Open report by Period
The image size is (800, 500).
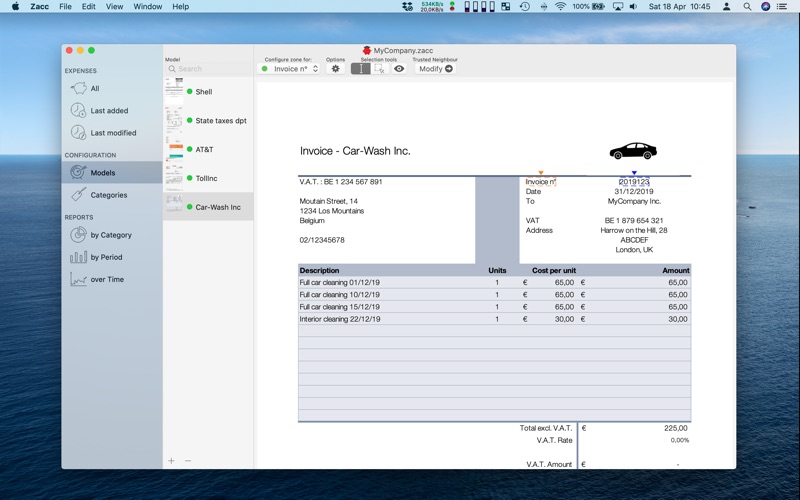point(106,257)
